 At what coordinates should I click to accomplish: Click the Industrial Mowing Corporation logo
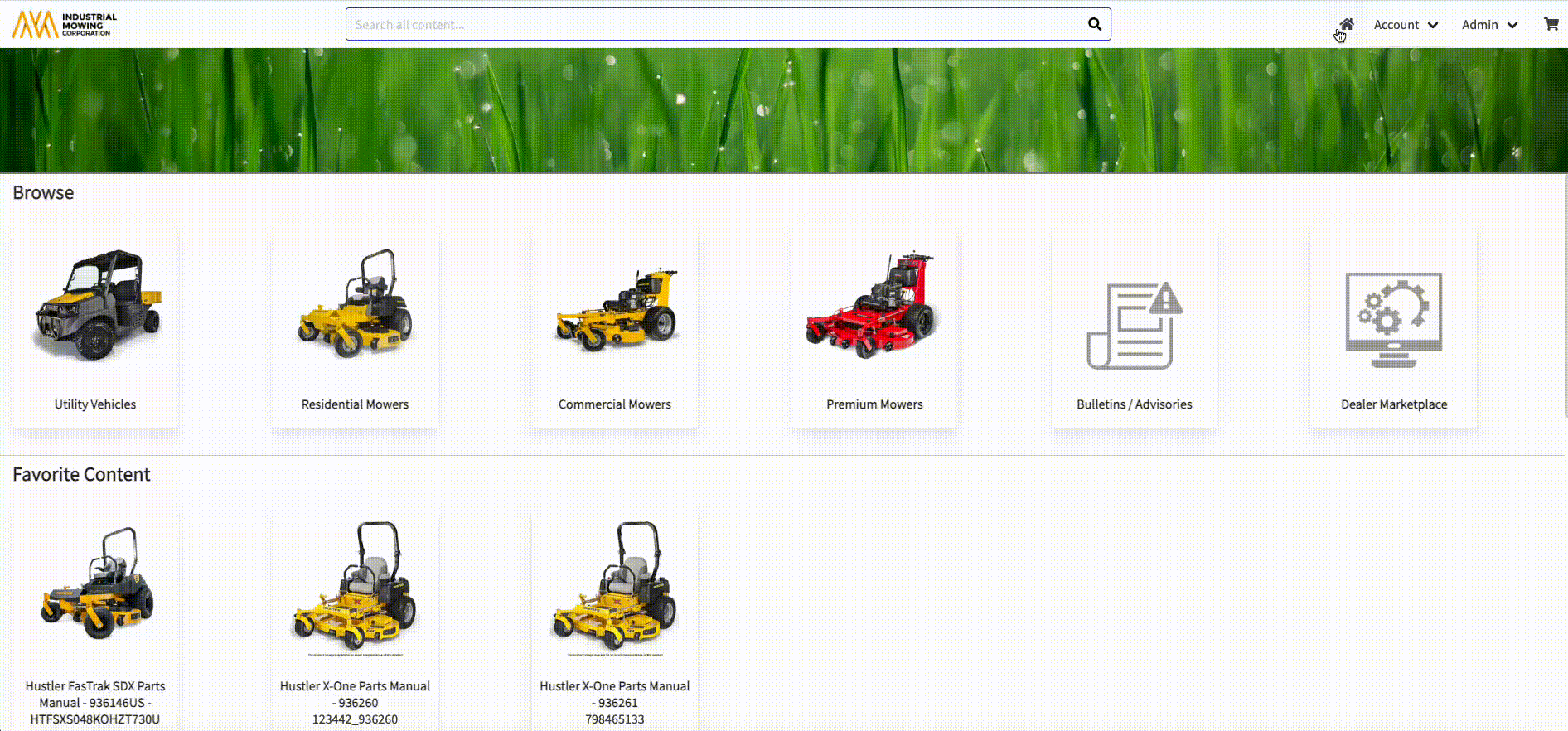pyautogui.click(x=65, y=24)
